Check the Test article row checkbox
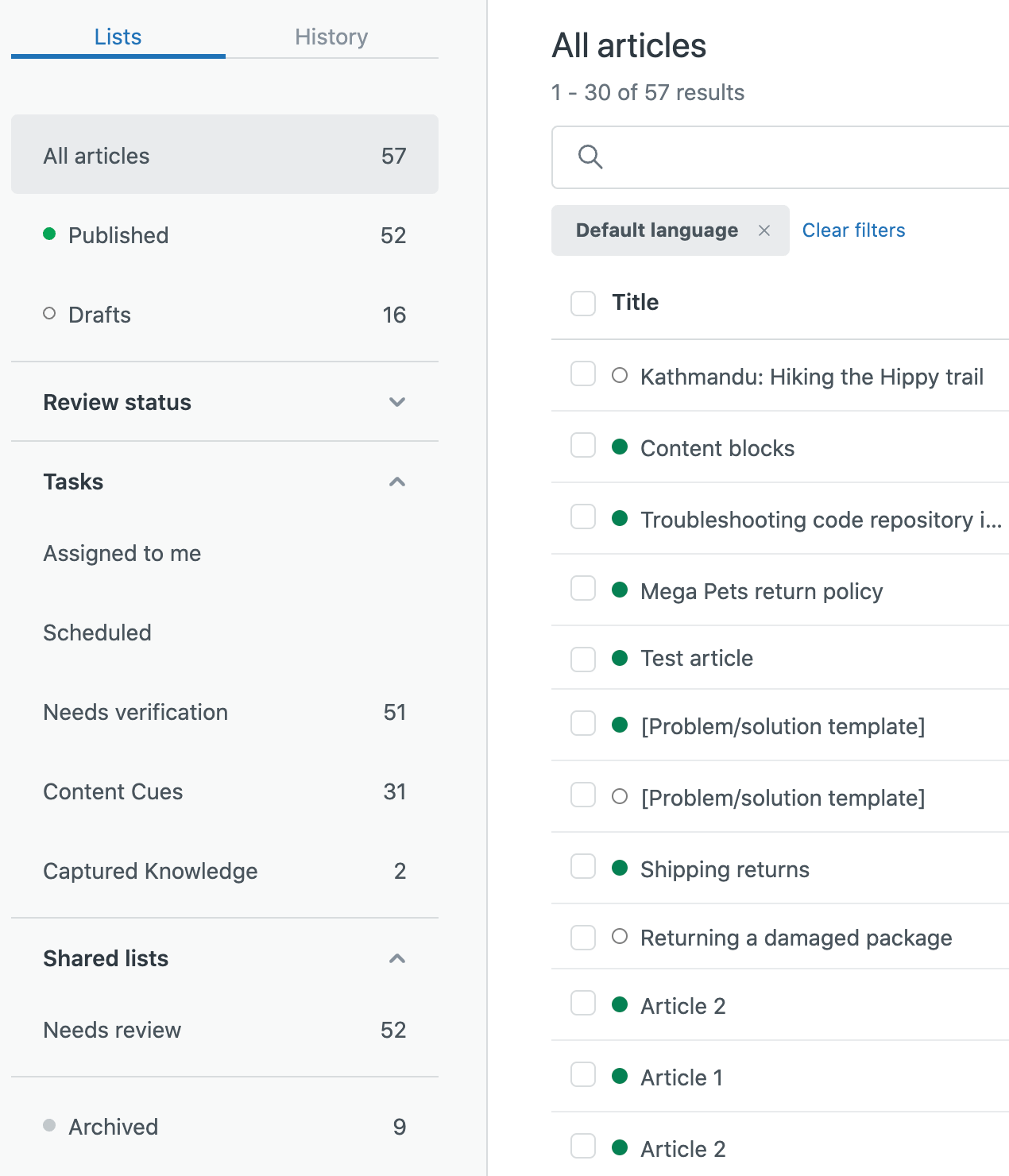1009x1176 pixels. pos(583,659)
